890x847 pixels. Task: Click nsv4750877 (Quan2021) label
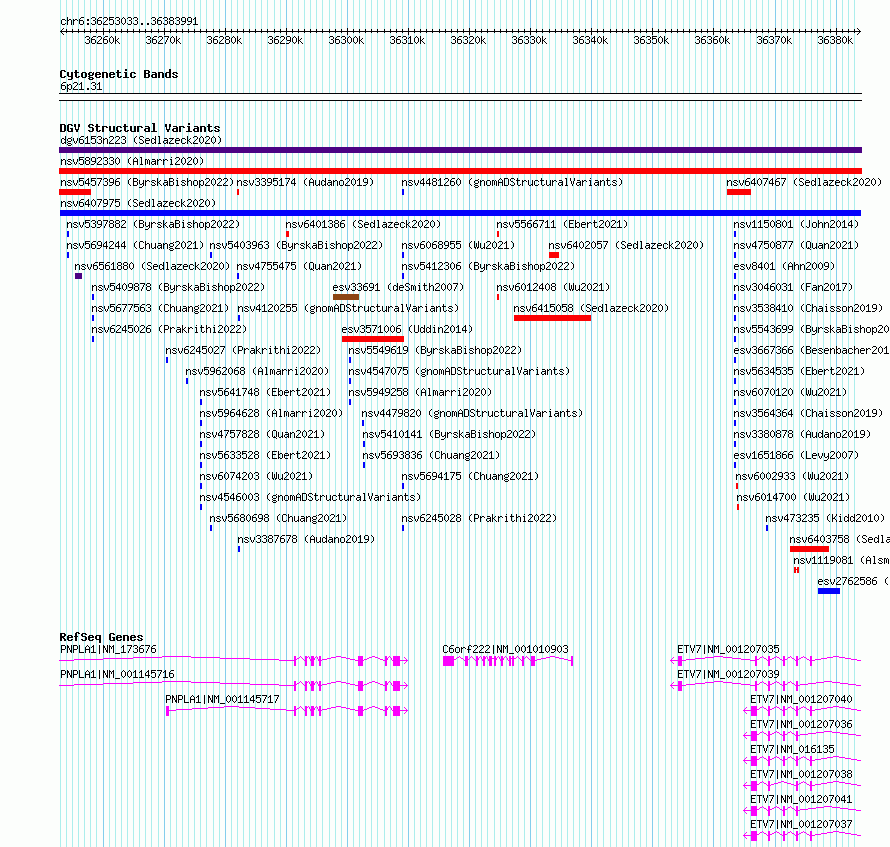pyautogui.click(x=796, y=245)
